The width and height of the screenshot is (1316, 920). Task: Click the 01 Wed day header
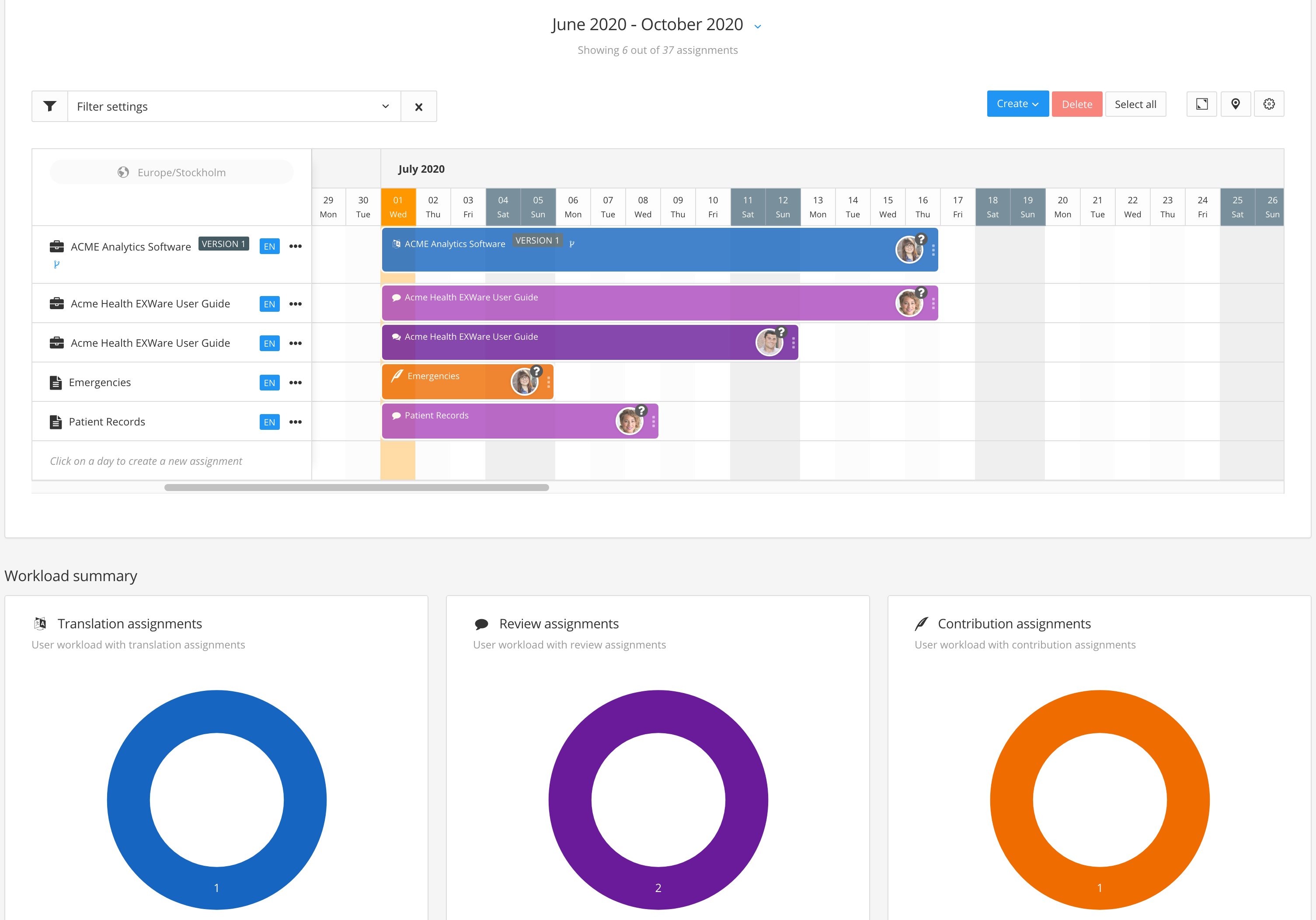coord(398,207)
